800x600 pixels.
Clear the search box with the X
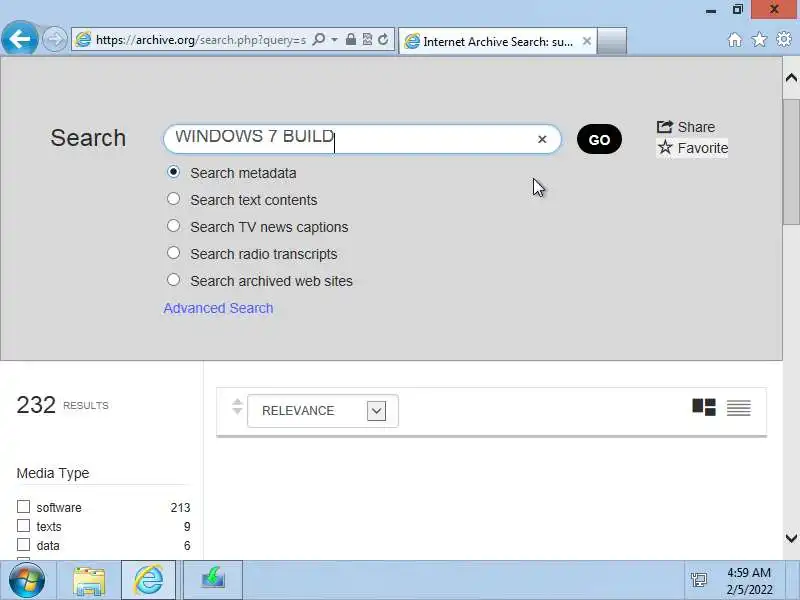[542, 139]
